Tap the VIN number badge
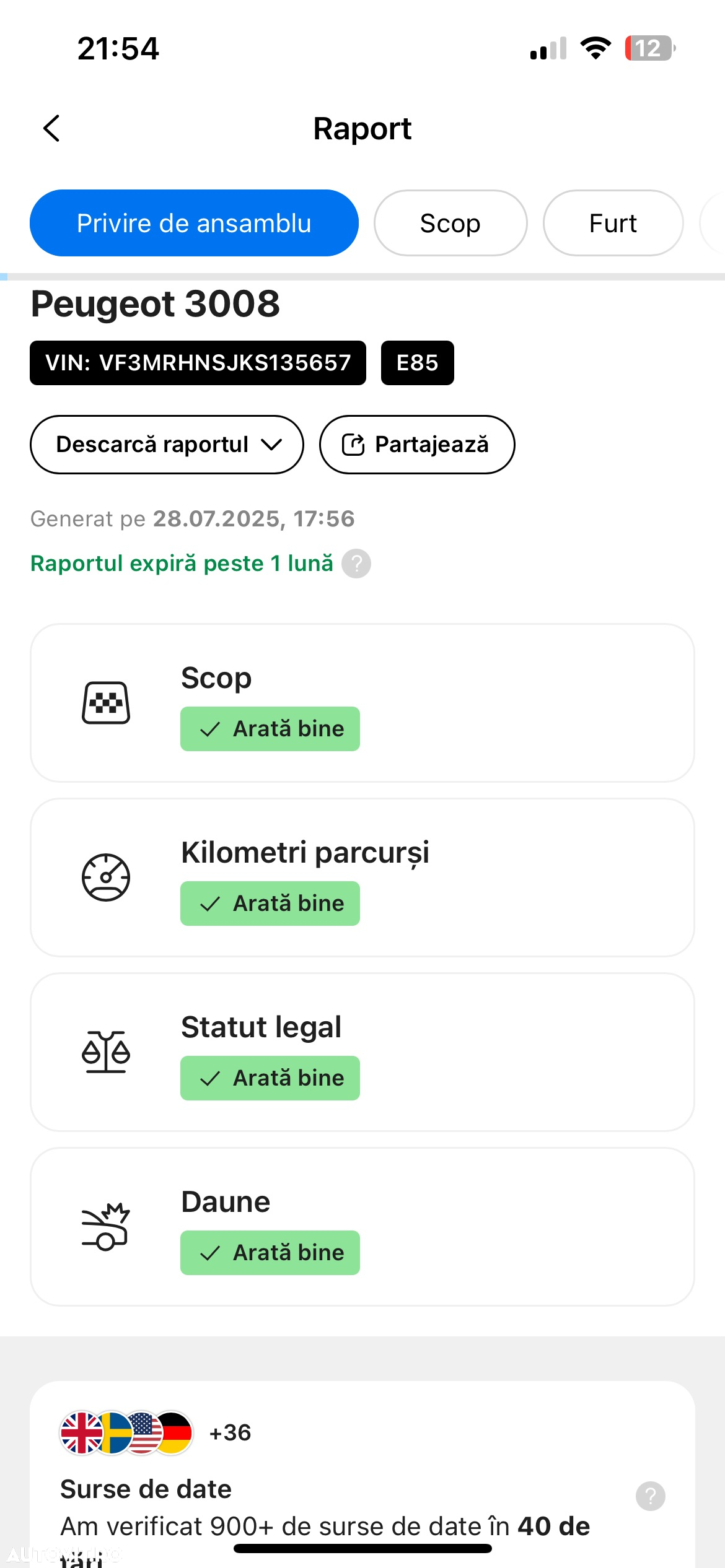 pyautogui.click(x=198, y=363)
